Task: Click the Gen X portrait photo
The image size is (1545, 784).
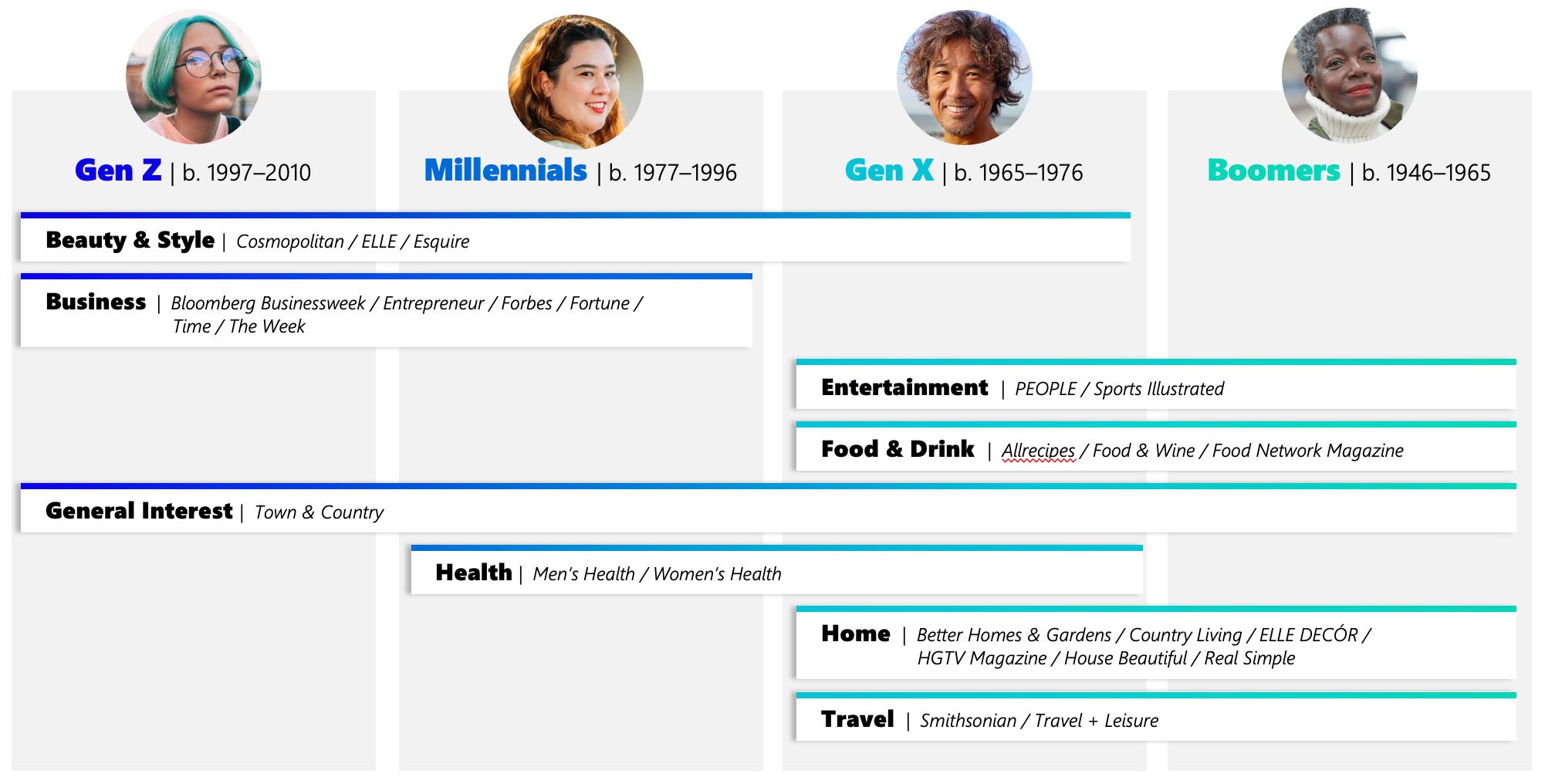Action: [x=964, y=77]
